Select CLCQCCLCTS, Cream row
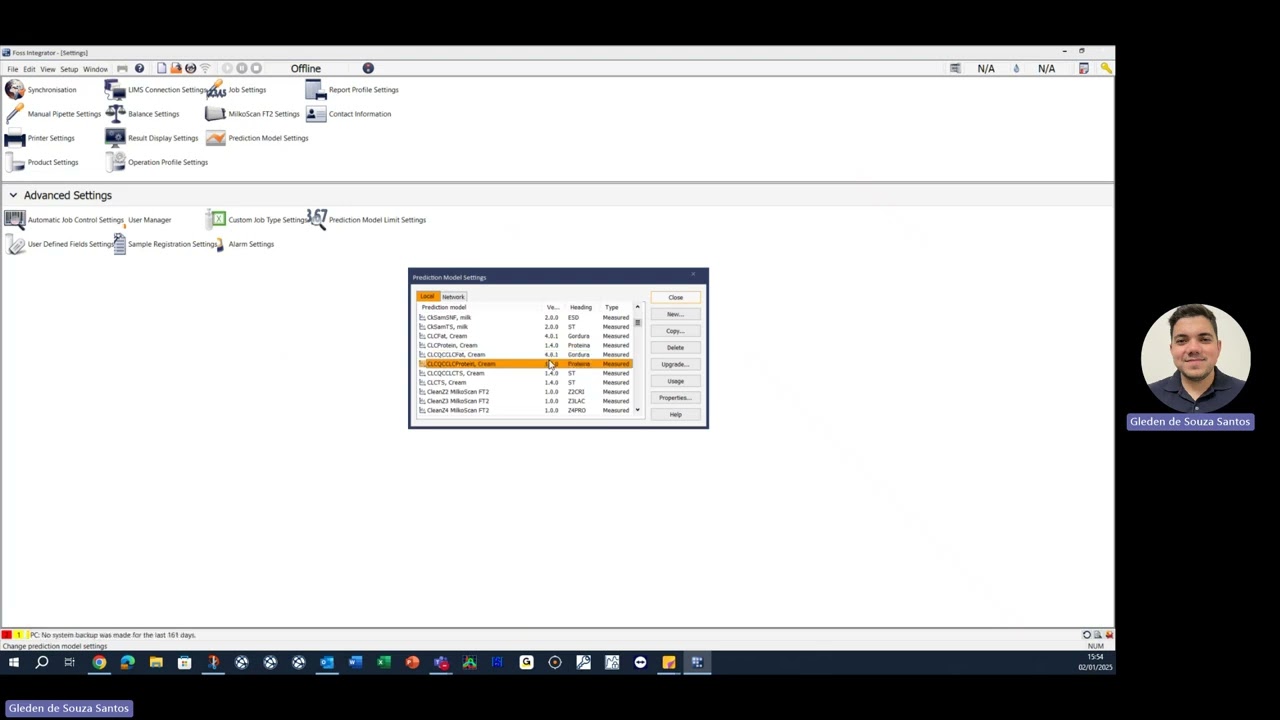Viewport: 1280px width, 720px height. tap(524, 373)
